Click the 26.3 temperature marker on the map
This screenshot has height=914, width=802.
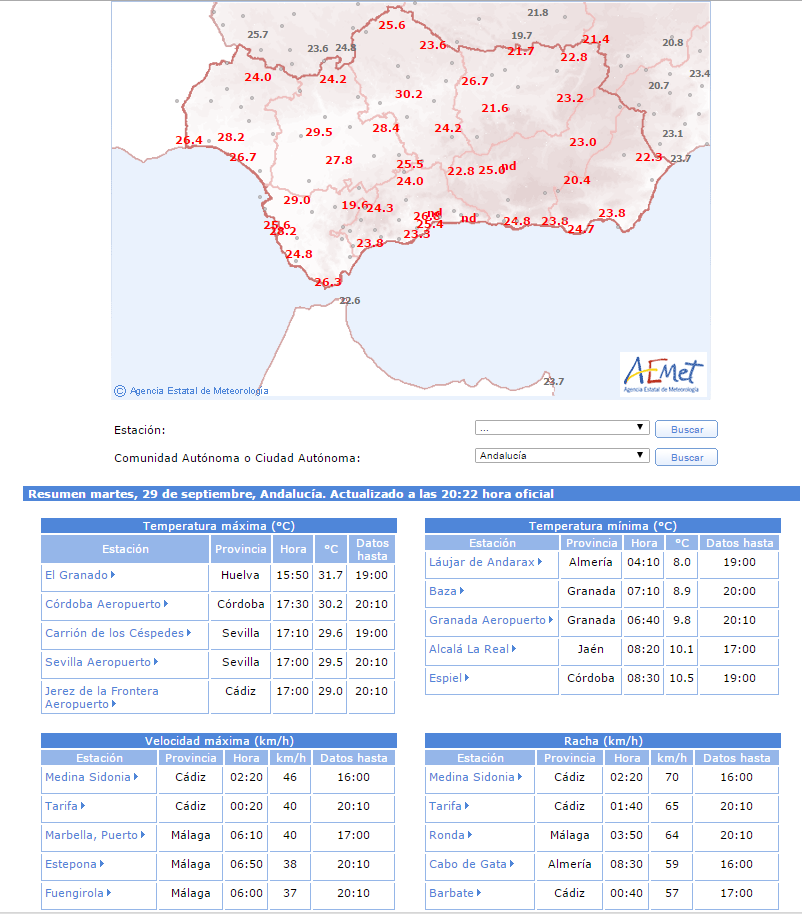[328, 282]
